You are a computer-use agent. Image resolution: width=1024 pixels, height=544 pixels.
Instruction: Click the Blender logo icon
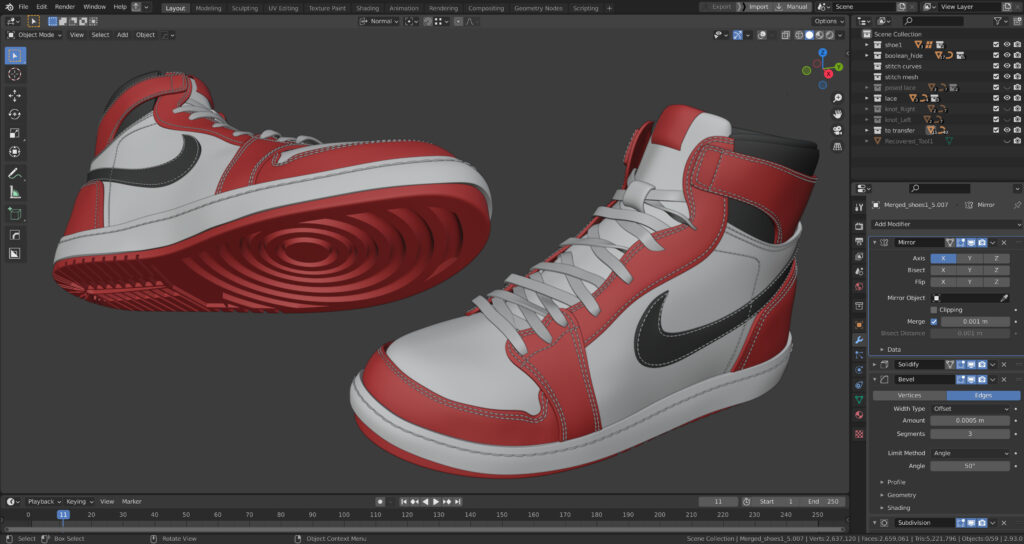(8, 7)
